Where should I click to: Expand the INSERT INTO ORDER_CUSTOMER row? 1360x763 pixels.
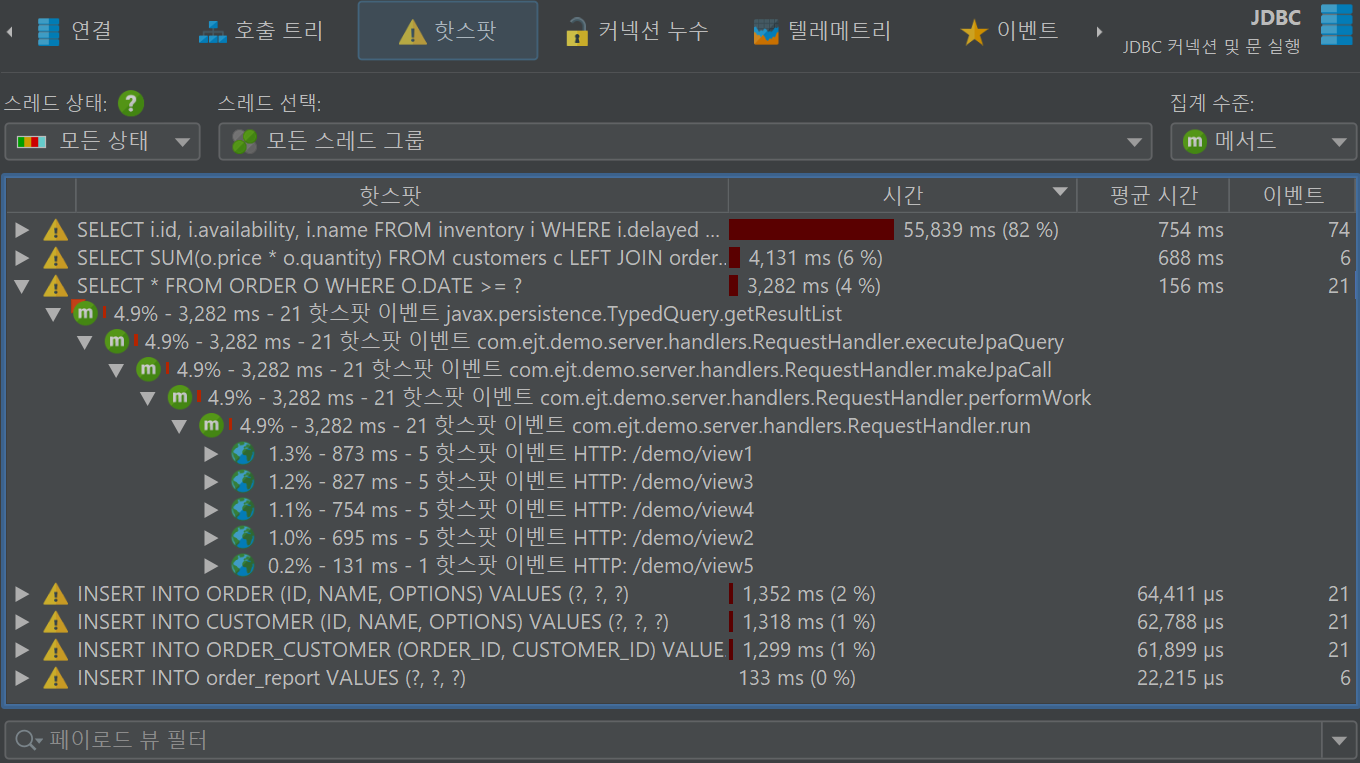[22, 650]
